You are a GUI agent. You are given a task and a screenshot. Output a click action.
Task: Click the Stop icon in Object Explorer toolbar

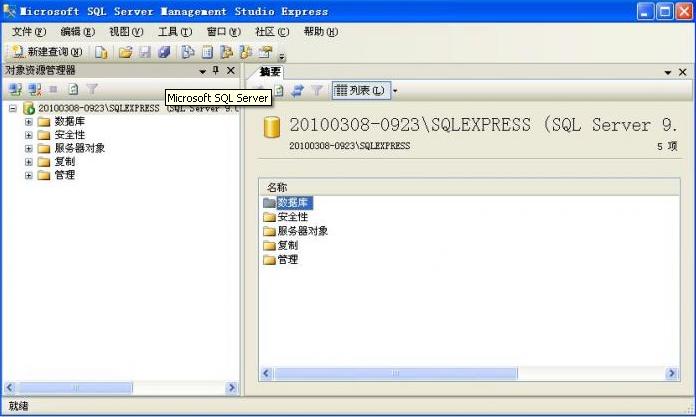tap(53, 89)
